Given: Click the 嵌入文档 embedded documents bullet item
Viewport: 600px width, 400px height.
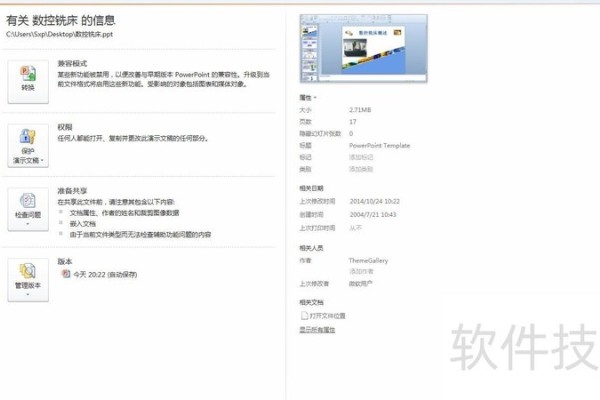Looking at the screenshot, I should coord(83,224).
